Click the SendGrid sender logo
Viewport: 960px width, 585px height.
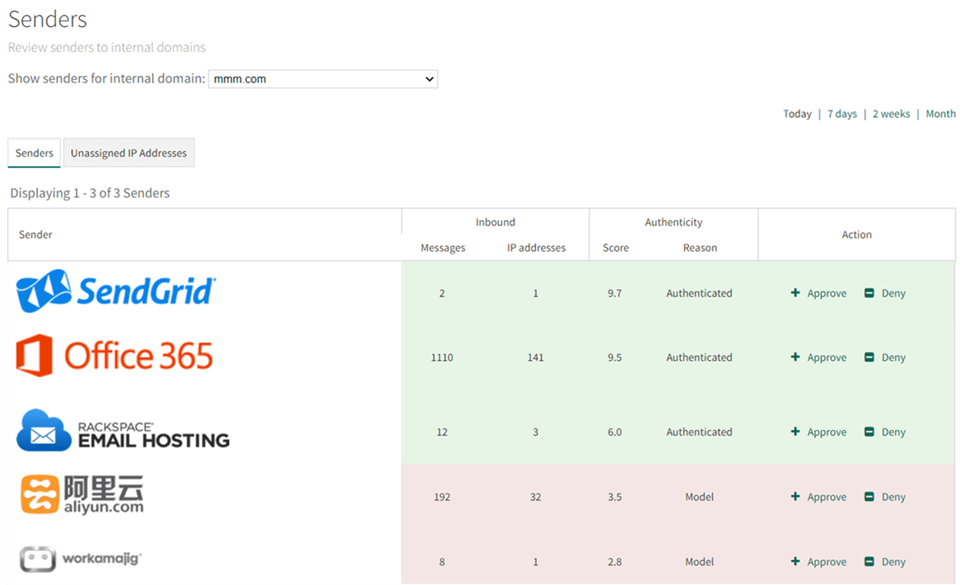pyautogui.click(x=116, y=291)
